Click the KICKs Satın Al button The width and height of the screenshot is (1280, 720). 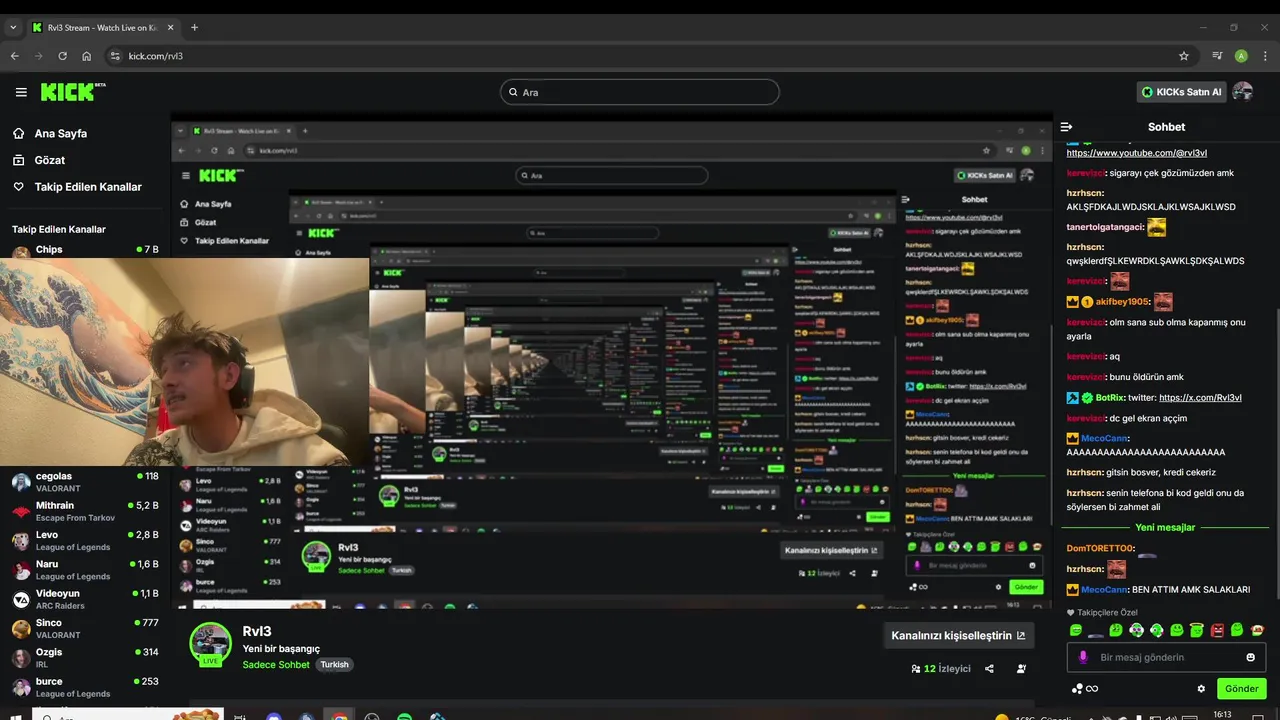point(1181,92)
